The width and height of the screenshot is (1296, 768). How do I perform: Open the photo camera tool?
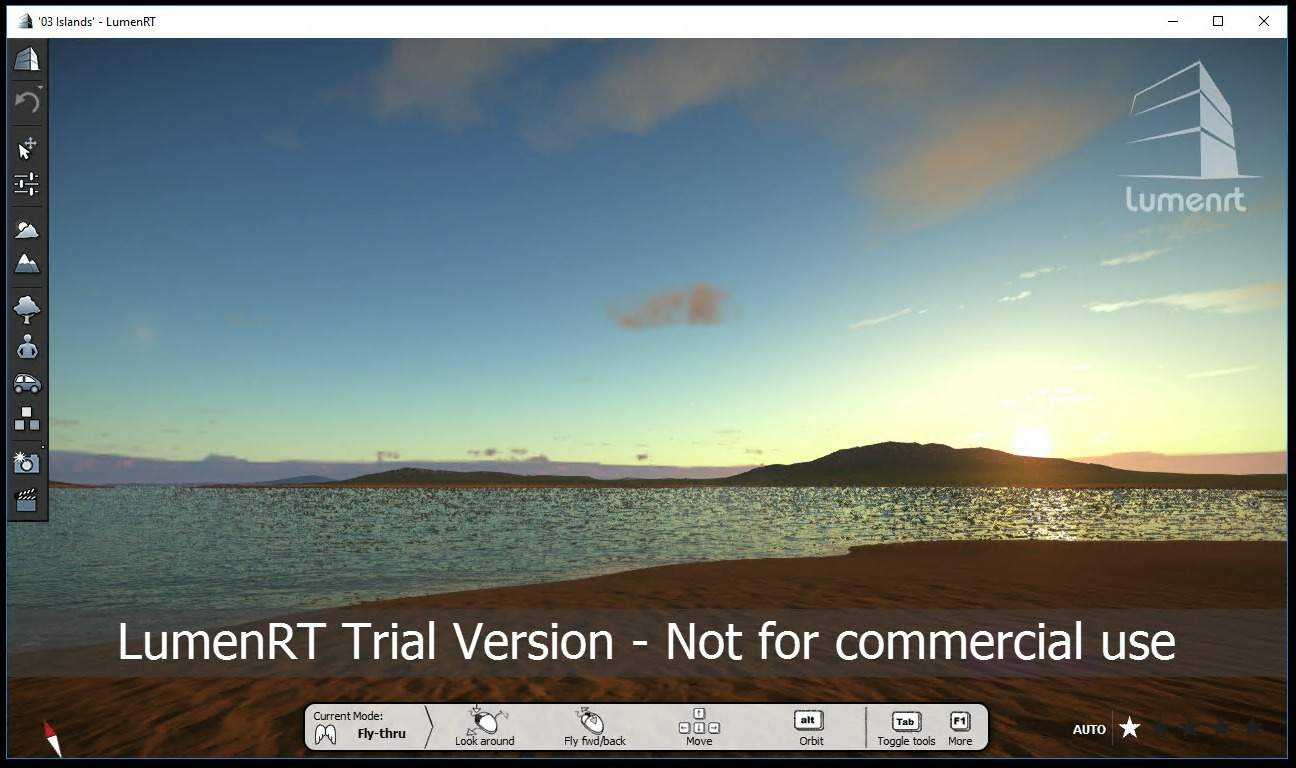[27, 462]
